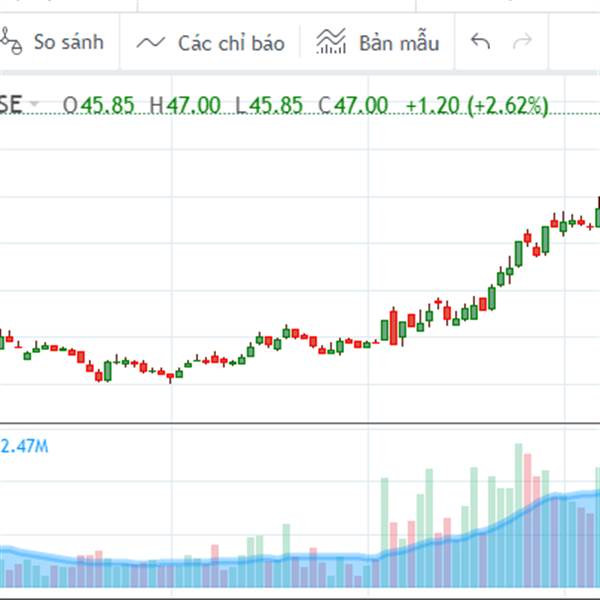
Task: Select the low value L45.85
Action: [x=269, y=105]
